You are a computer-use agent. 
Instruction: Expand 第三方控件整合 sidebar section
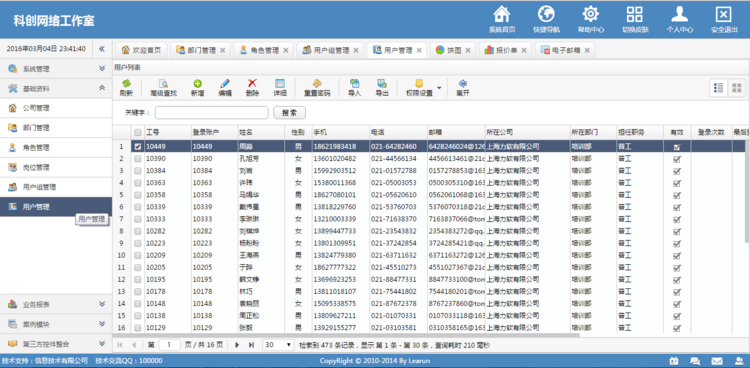[56, 344]
